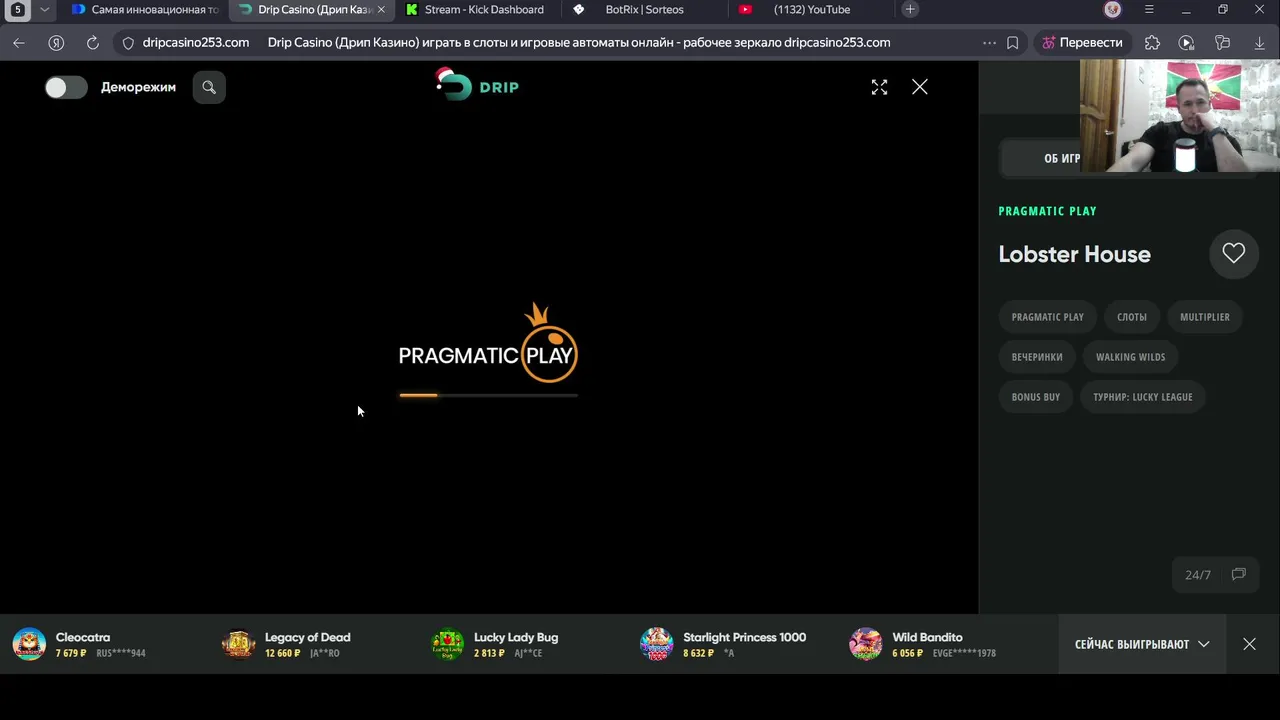
Task: Open Starlight Princess 1000 game icon
Action: [656, 644]
